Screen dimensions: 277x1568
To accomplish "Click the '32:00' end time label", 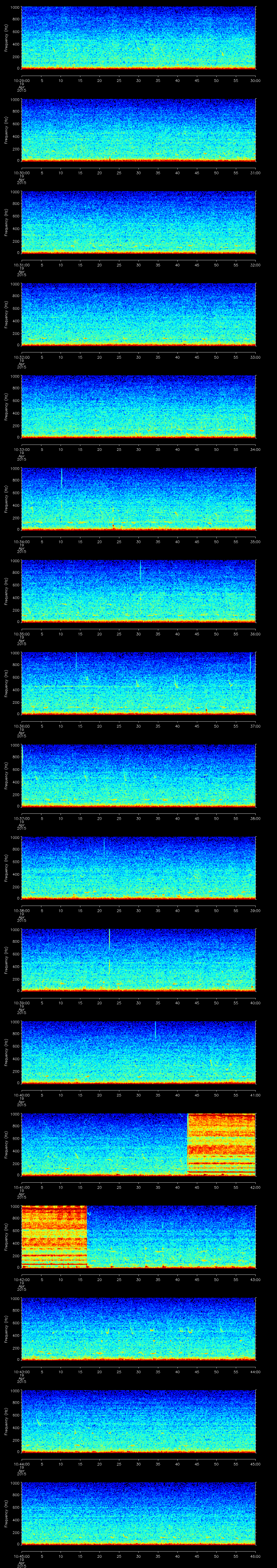I will 256,265.
